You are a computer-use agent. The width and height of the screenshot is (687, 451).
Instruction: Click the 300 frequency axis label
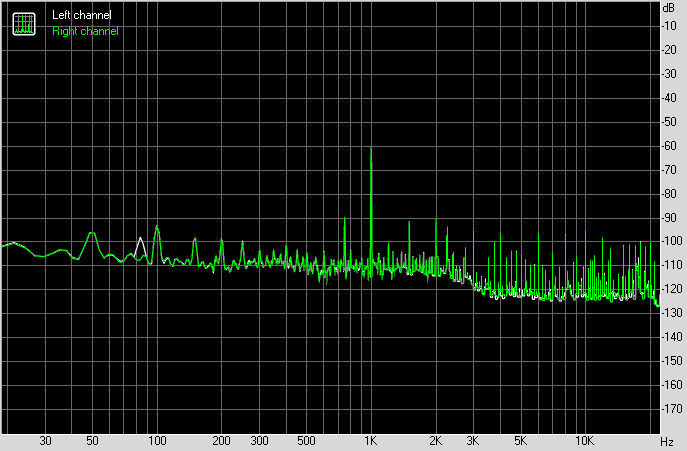tap(259, 441)
